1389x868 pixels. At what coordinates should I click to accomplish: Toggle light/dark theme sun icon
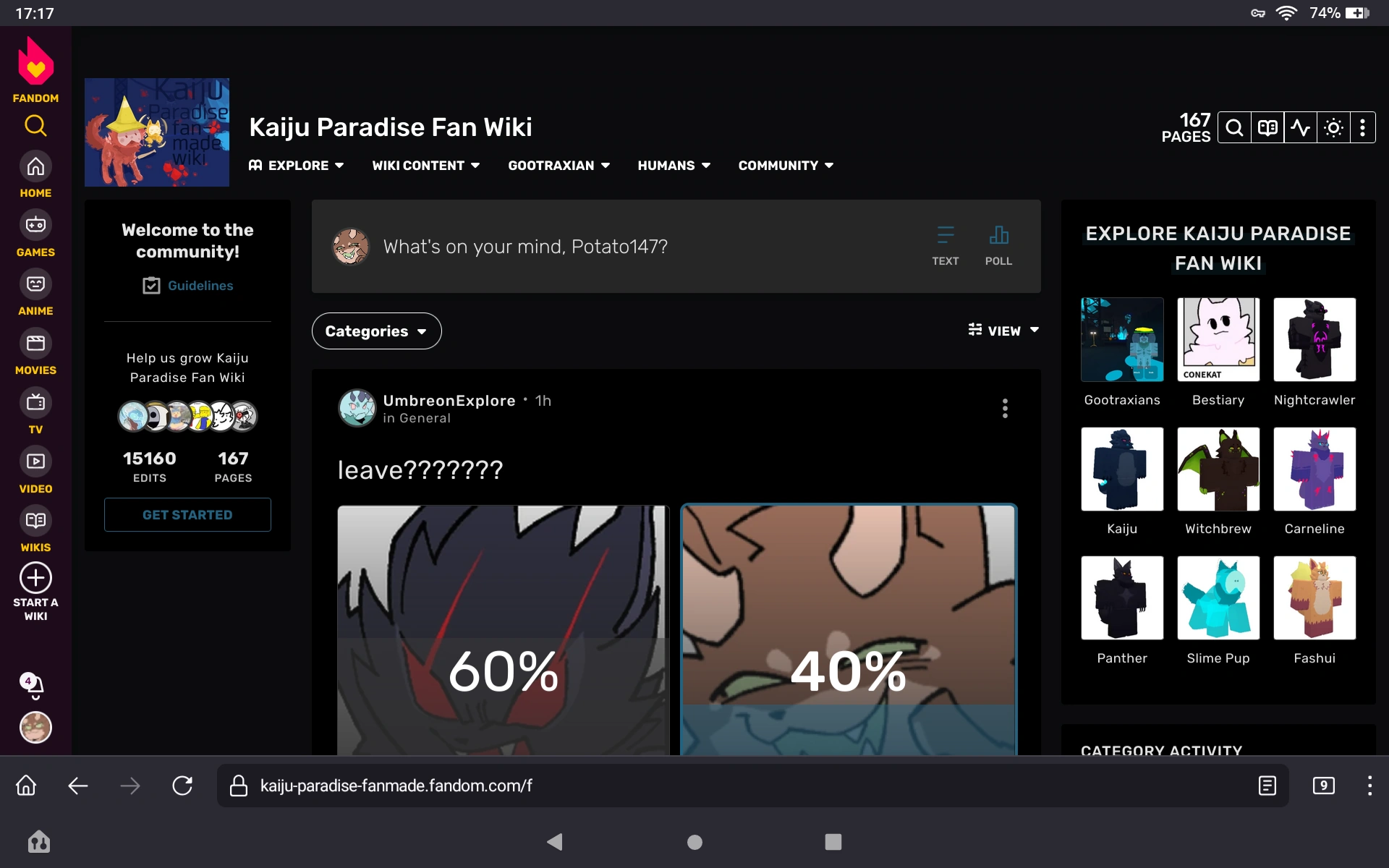click(1333, 128)
